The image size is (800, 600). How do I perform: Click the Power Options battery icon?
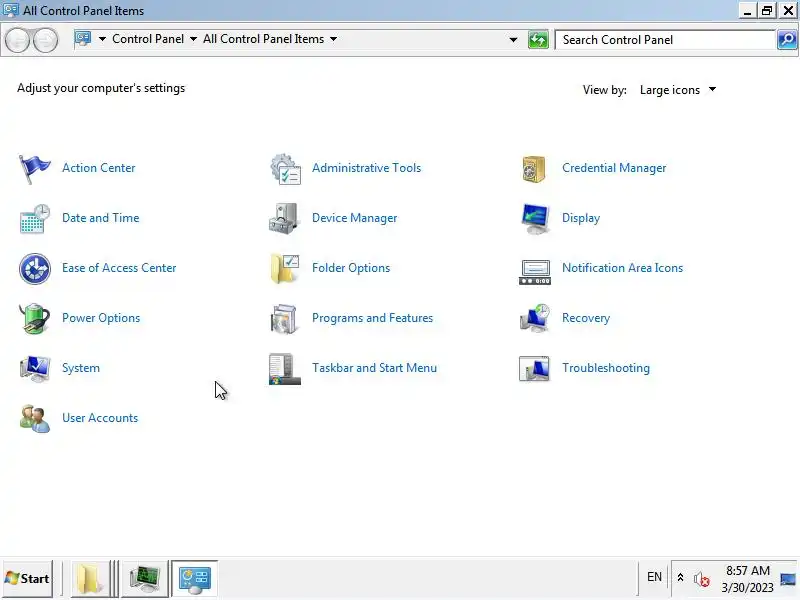coord(34,318)
